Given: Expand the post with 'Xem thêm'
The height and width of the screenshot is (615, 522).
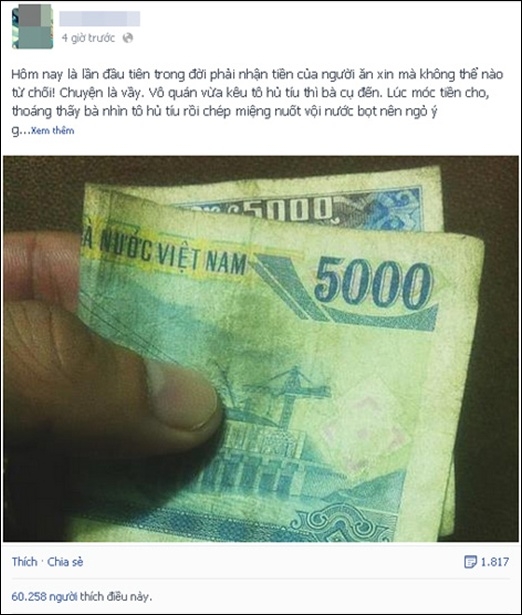Looking at the screenshot, I should tap(53, 131).
